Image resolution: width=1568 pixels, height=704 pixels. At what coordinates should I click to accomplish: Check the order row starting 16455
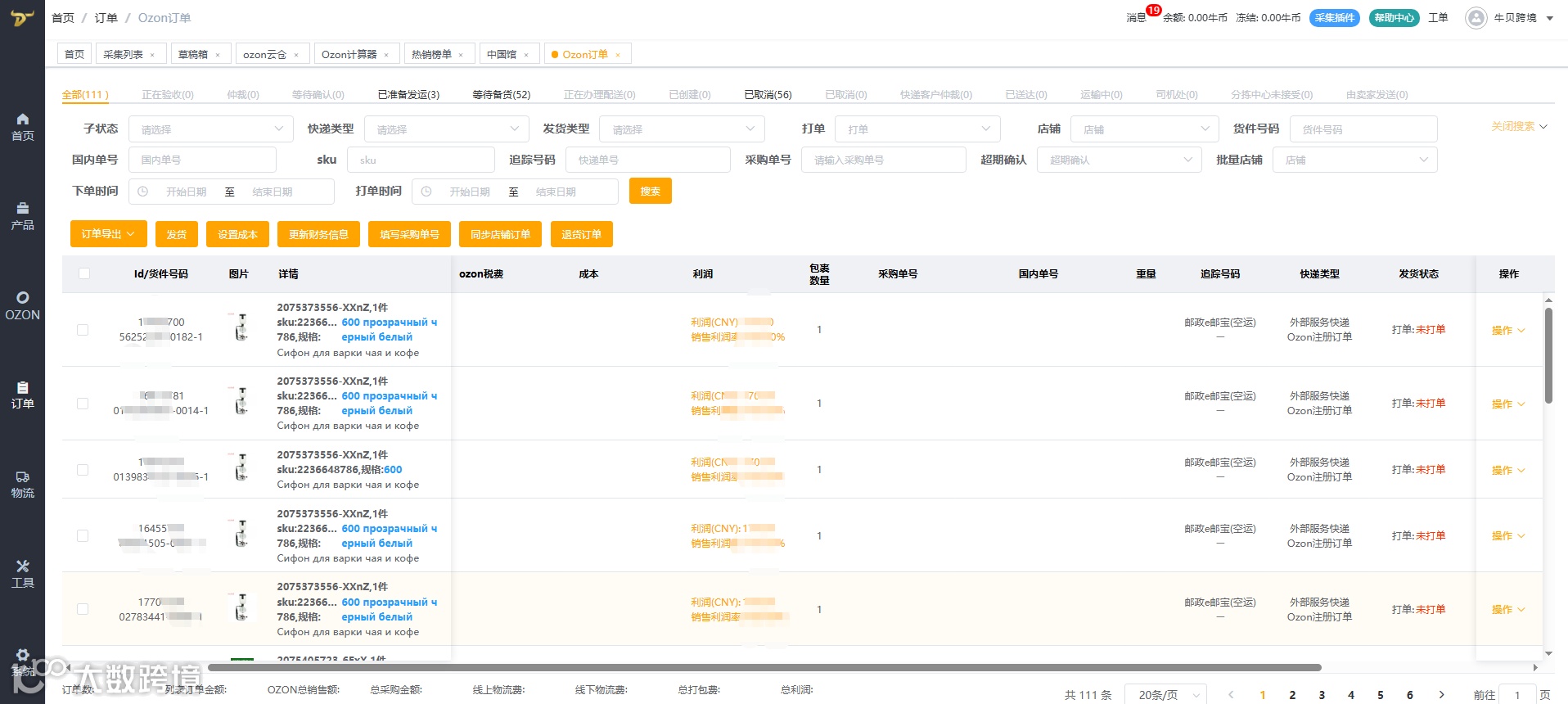tap(83, 535)
